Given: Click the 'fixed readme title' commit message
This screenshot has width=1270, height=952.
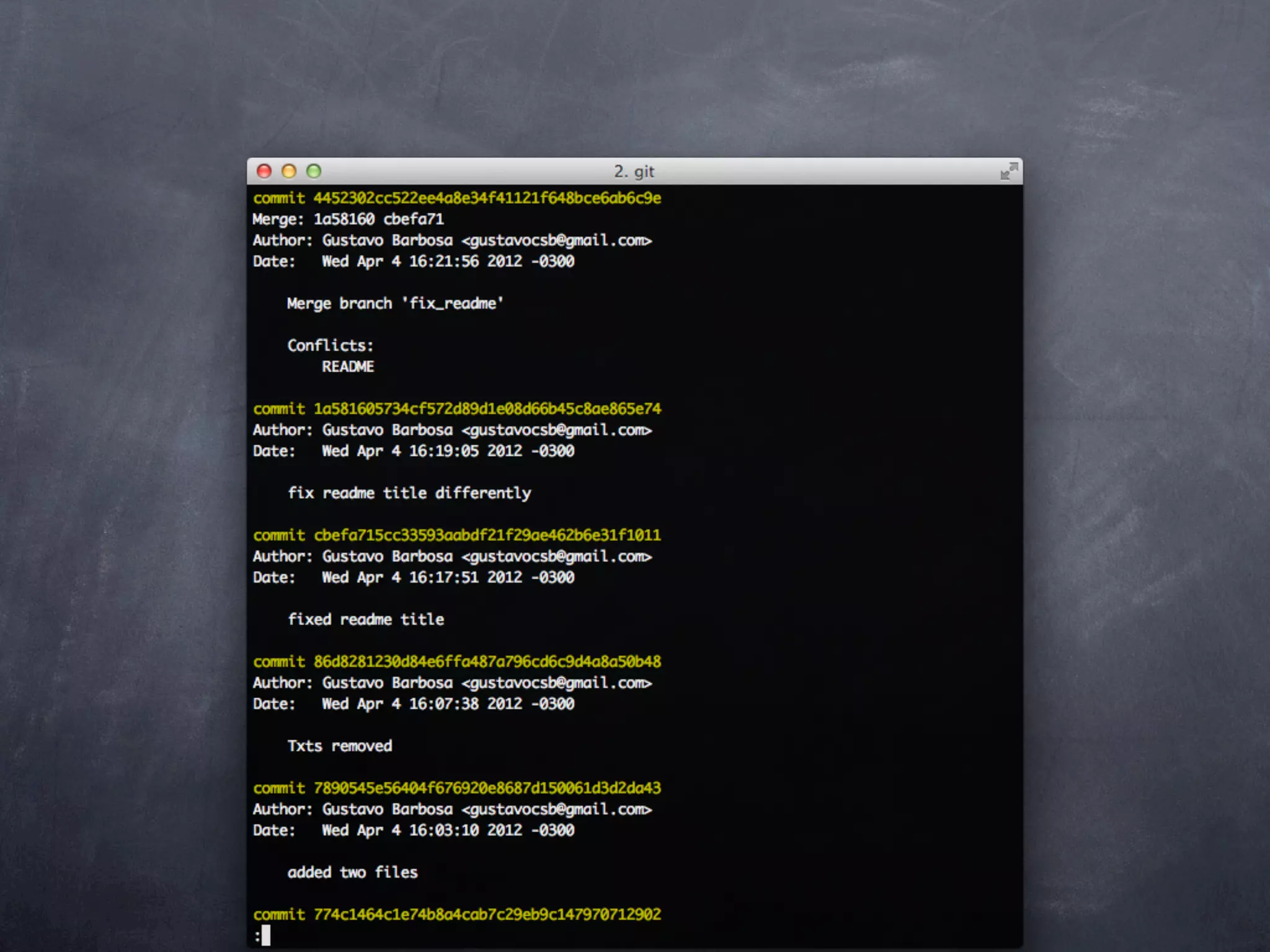Looking at the screenshot, I should [x=366, y=620].
